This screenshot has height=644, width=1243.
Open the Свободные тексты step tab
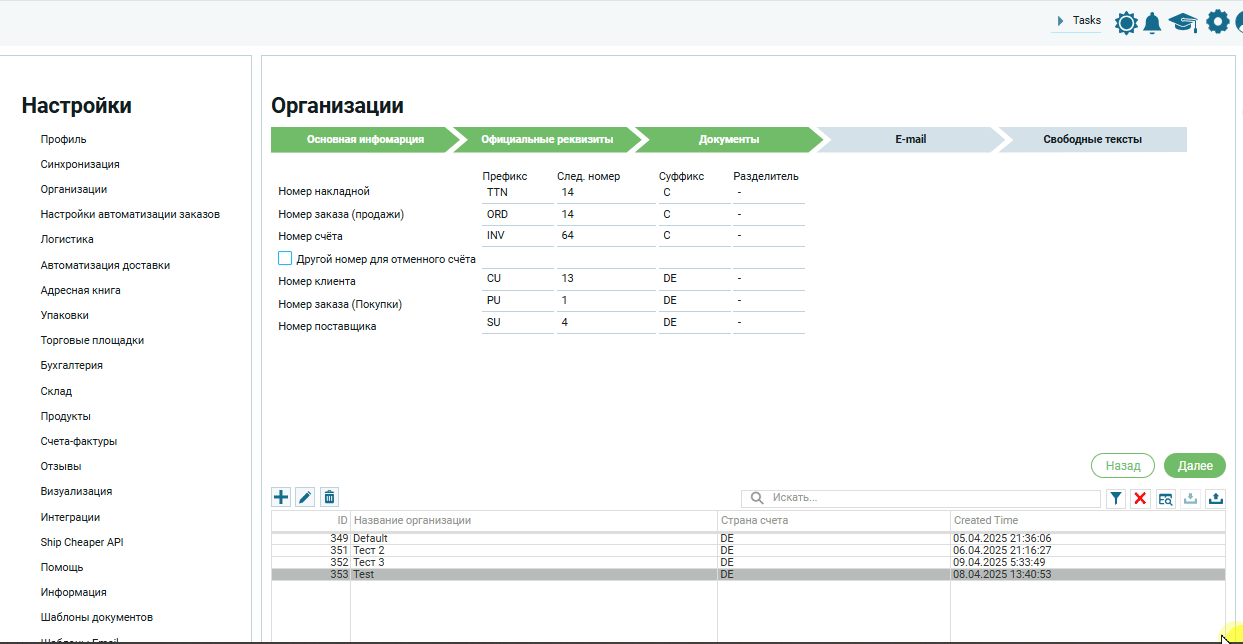click(1092, 140)
